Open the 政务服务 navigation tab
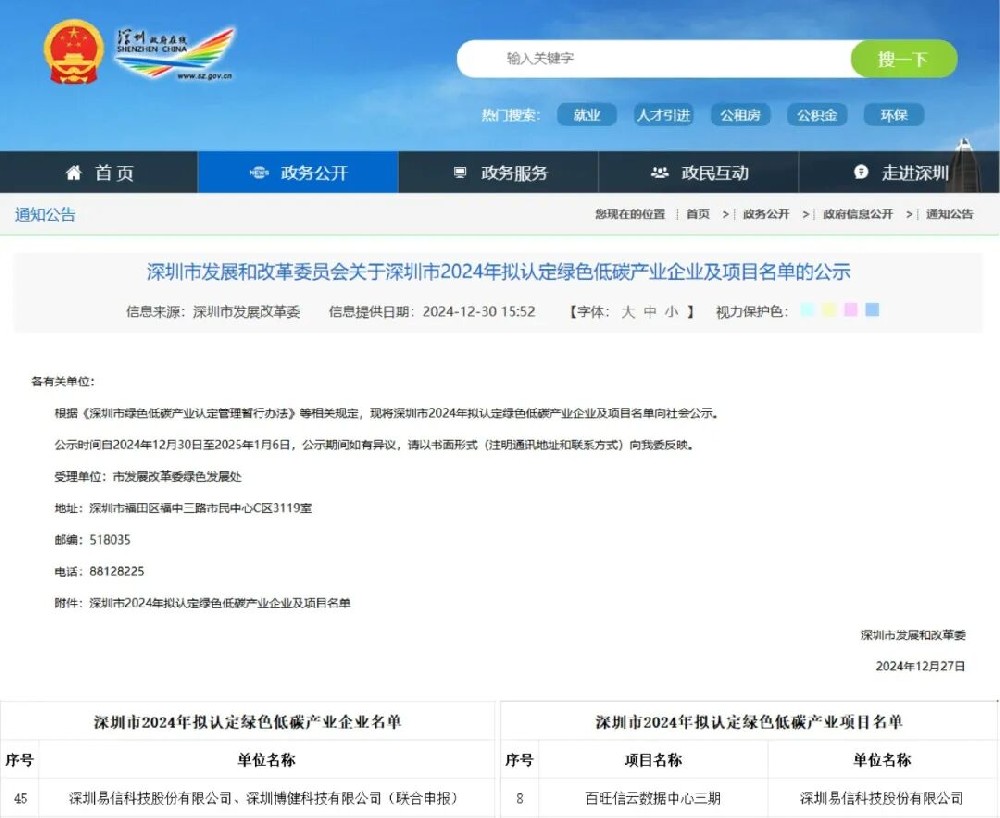The height and width of the screenshot is (818, 1000). 514,173
